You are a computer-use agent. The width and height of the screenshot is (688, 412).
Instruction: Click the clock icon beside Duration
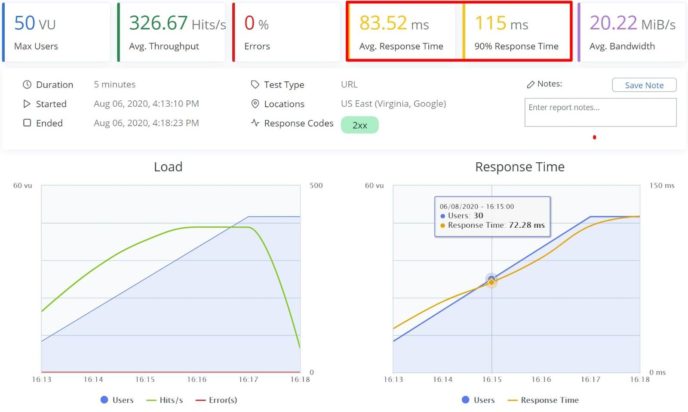(27, 84)
